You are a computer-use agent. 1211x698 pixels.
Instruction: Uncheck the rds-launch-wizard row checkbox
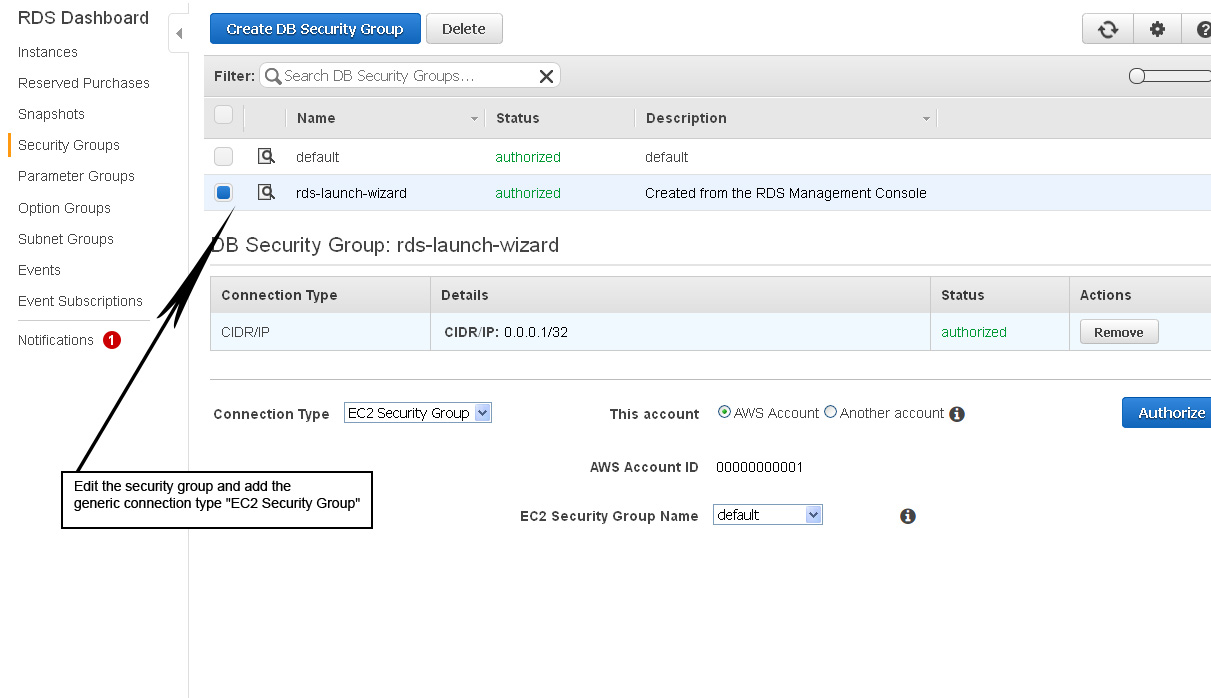point(224,192)
